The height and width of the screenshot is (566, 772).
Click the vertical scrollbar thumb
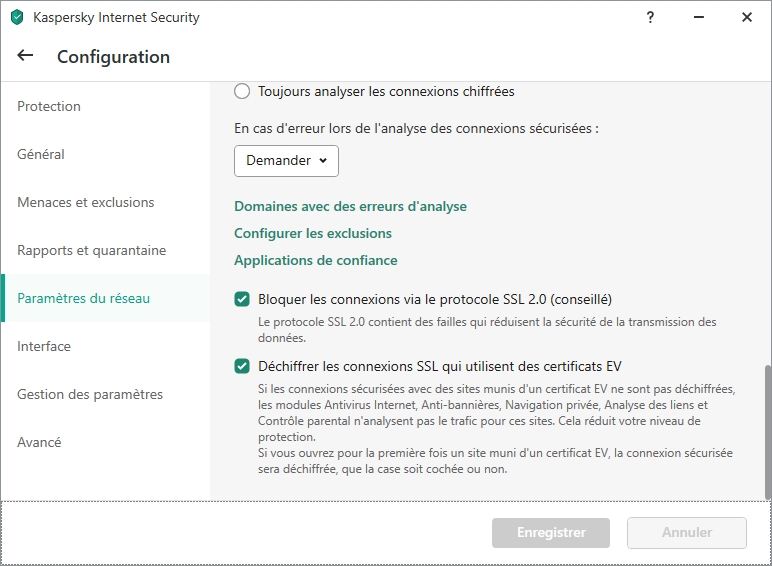pyautogui.click(x=768, y=432)
